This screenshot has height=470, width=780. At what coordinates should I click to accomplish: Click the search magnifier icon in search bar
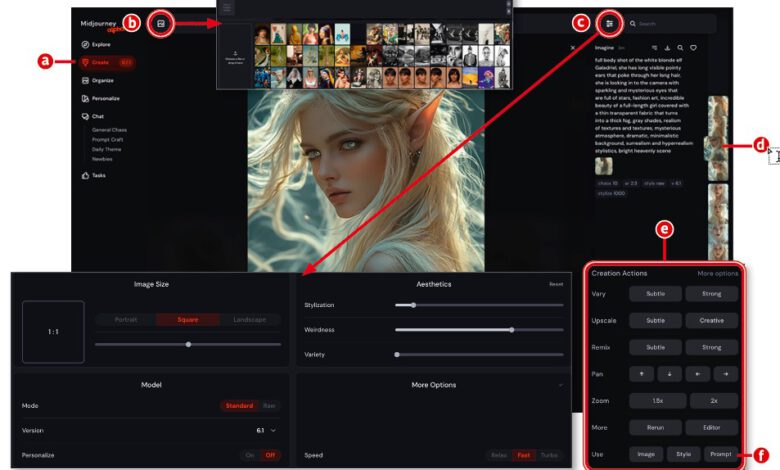[x=633, y=23]
